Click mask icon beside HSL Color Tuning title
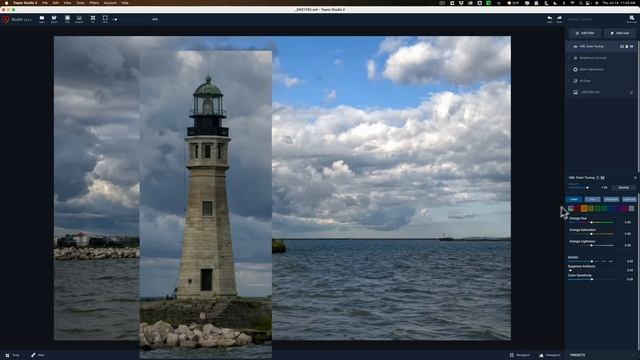This screenshot has height=360, width=640. [602, 178]
